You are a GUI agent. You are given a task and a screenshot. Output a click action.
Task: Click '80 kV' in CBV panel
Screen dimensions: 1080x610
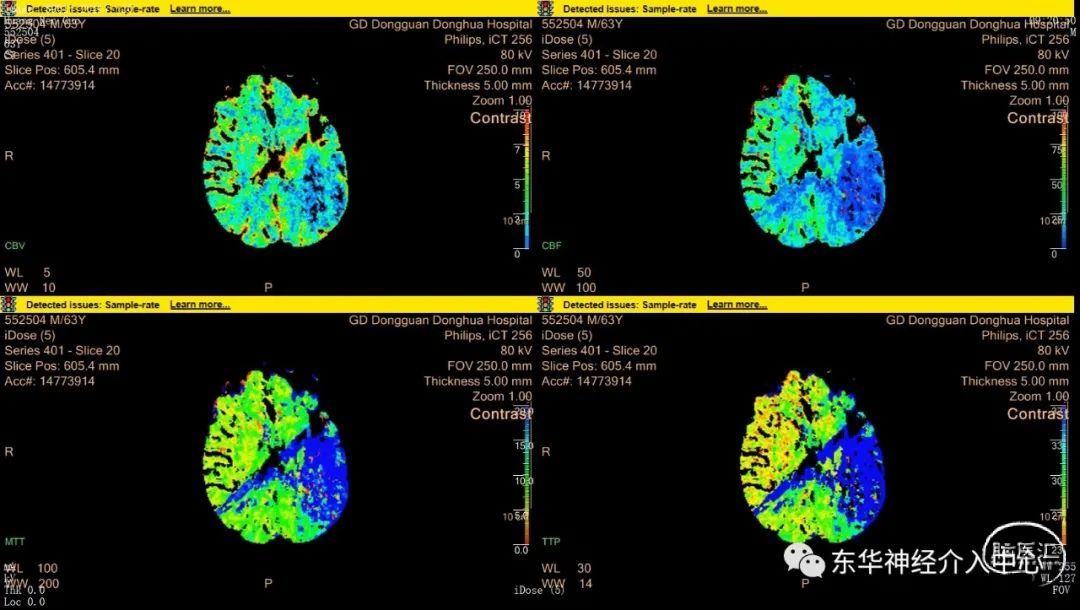pos(517,55)
